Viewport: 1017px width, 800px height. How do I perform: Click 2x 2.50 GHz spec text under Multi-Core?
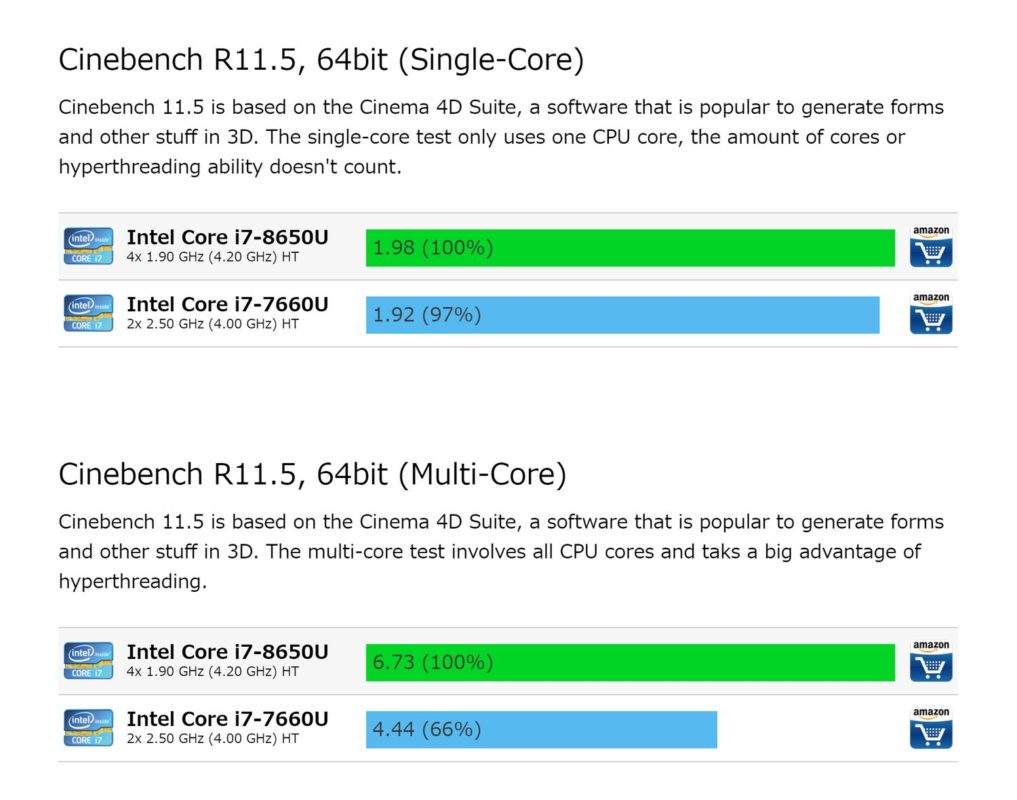pos(213,738)
